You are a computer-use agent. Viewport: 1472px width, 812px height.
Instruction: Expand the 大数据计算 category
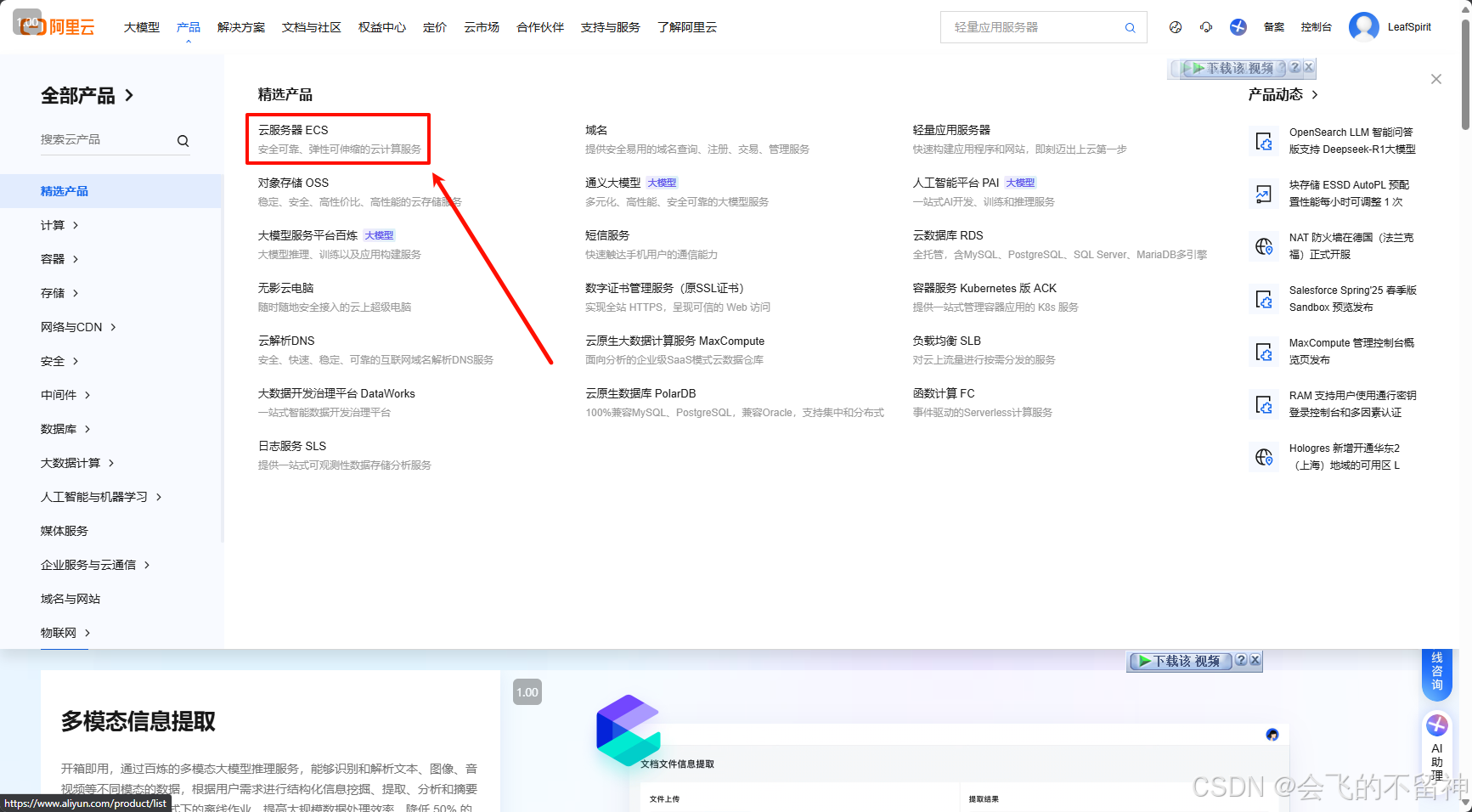pyautogui.click(x=77, y=463)
